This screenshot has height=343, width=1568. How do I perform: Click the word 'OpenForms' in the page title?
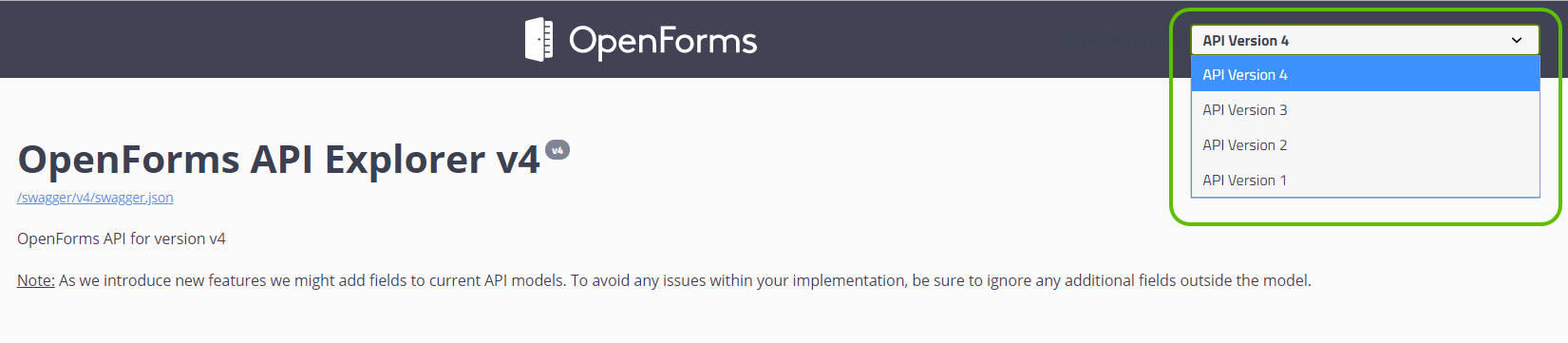tap(129, 160)
